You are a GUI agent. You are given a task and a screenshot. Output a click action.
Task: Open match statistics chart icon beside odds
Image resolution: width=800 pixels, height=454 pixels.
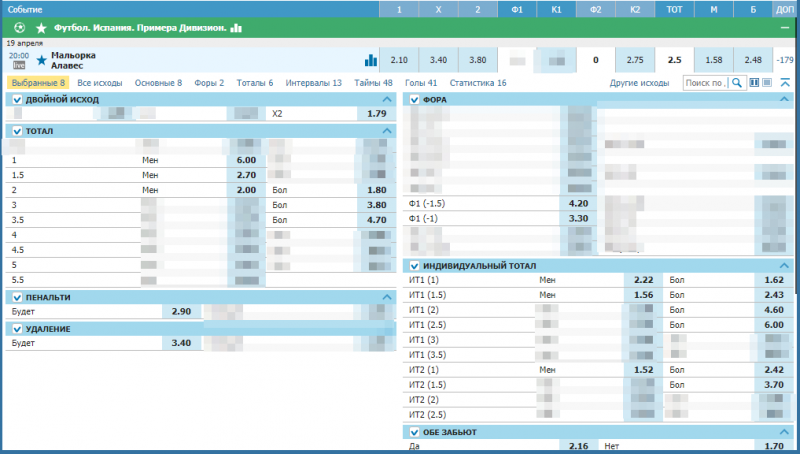click(x=371, y=60)
